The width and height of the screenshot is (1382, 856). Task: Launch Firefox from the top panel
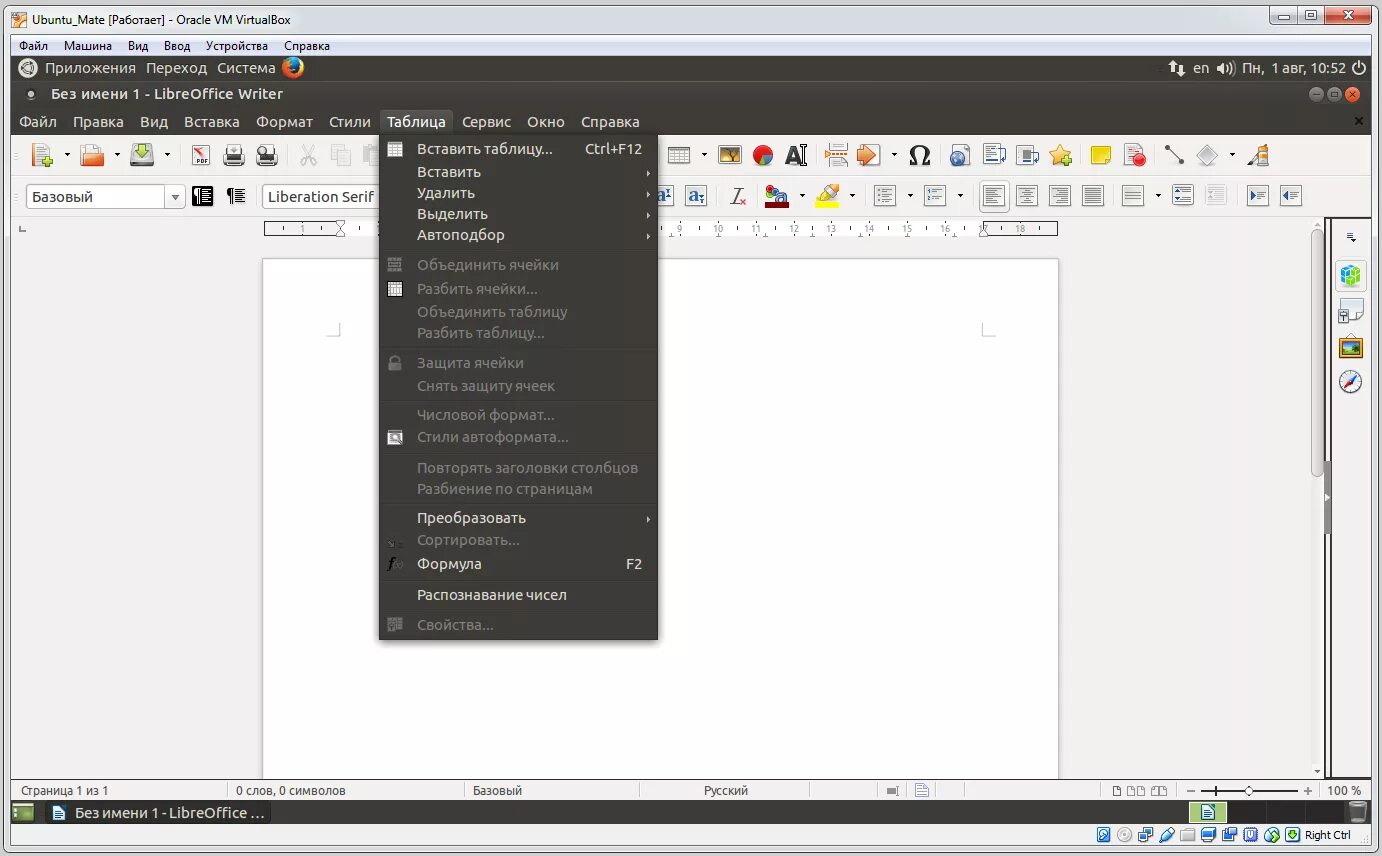click(x=293, y=68)
